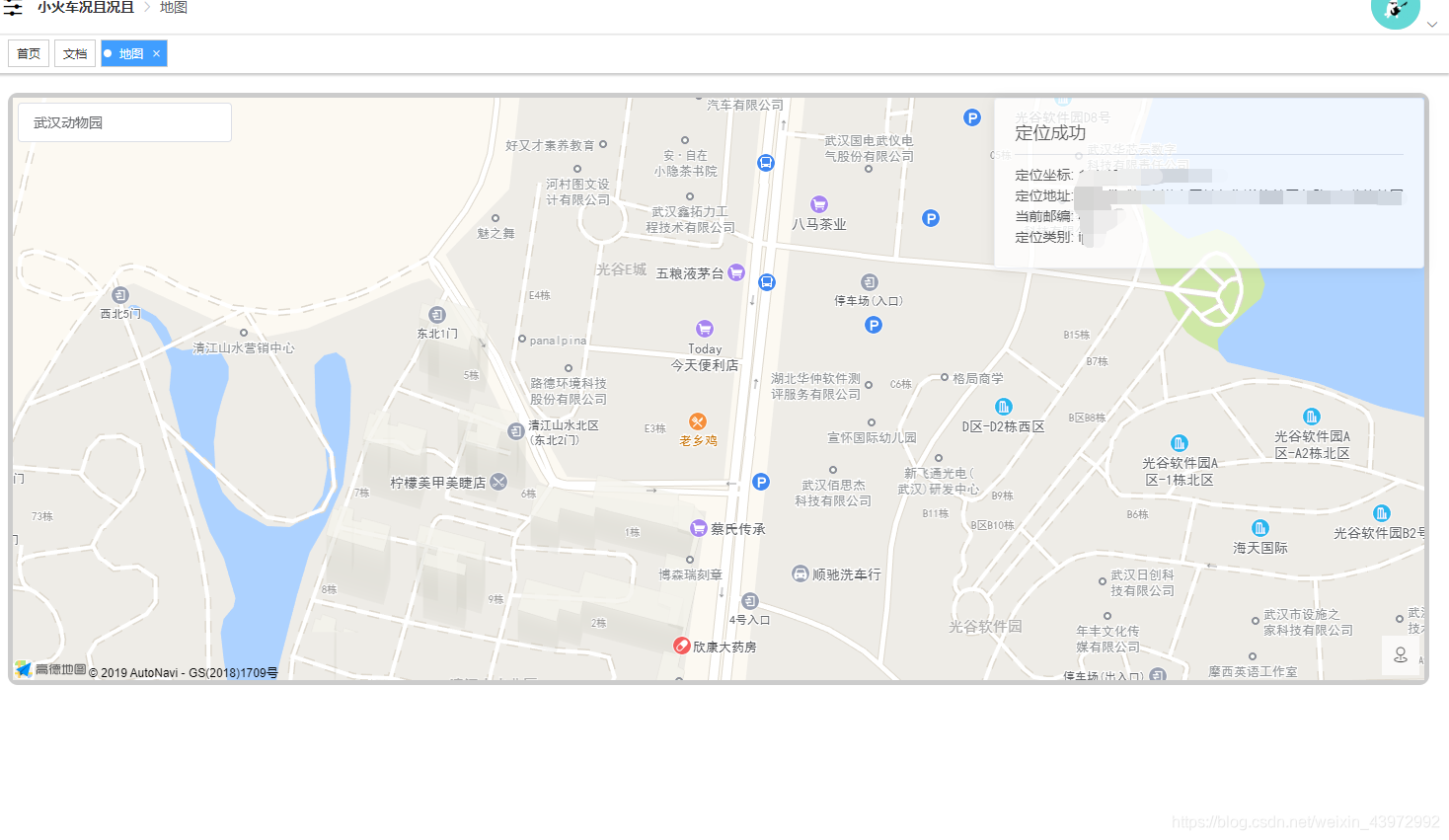This screenshot has width=1449, height=840.
Task: Click the 清江山水营销中心 label
Action: (244, 348)
